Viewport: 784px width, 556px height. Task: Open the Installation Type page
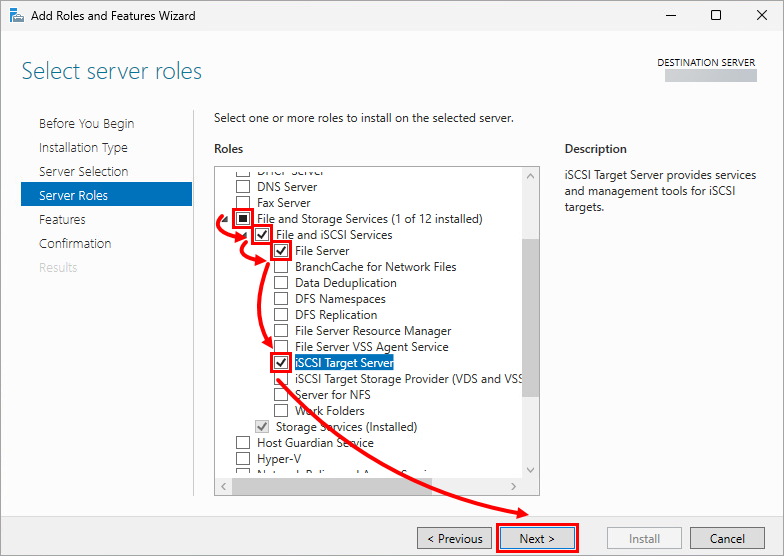click(x=83, y=148)
